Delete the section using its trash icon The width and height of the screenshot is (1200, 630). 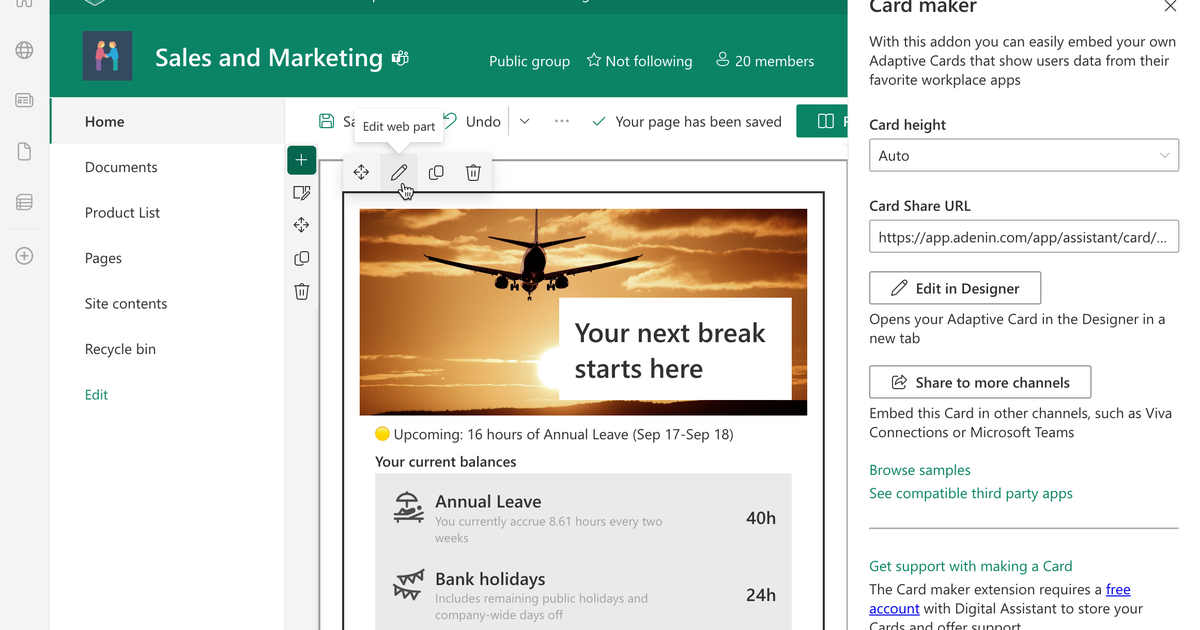click(301, 291)
